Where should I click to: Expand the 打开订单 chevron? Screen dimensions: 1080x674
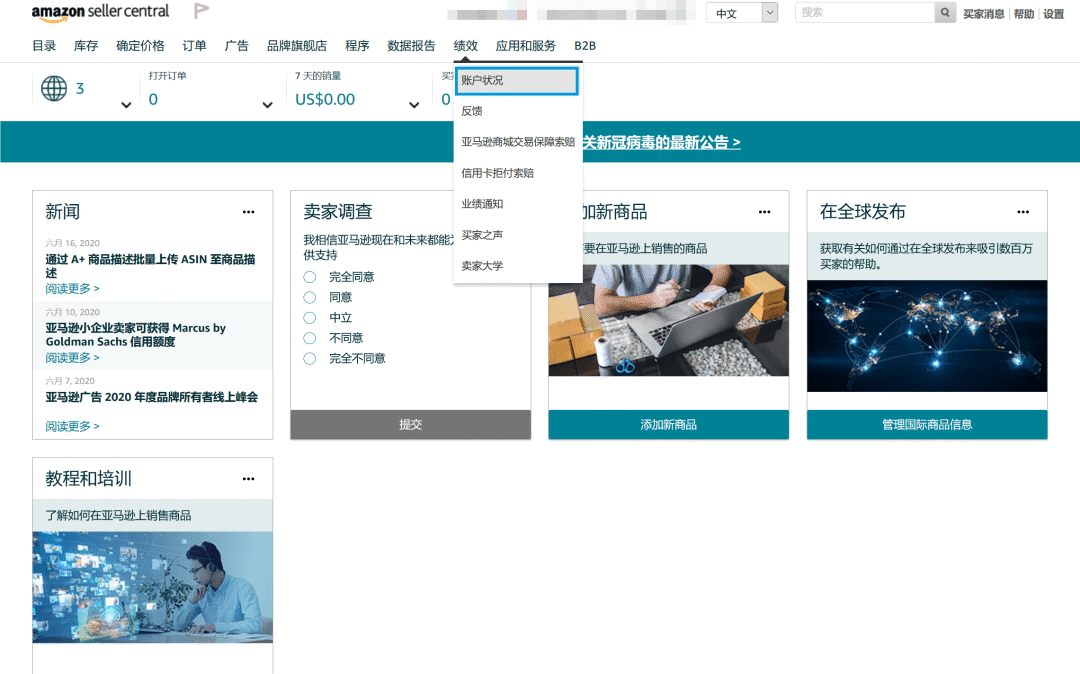[x=267, y=103]
